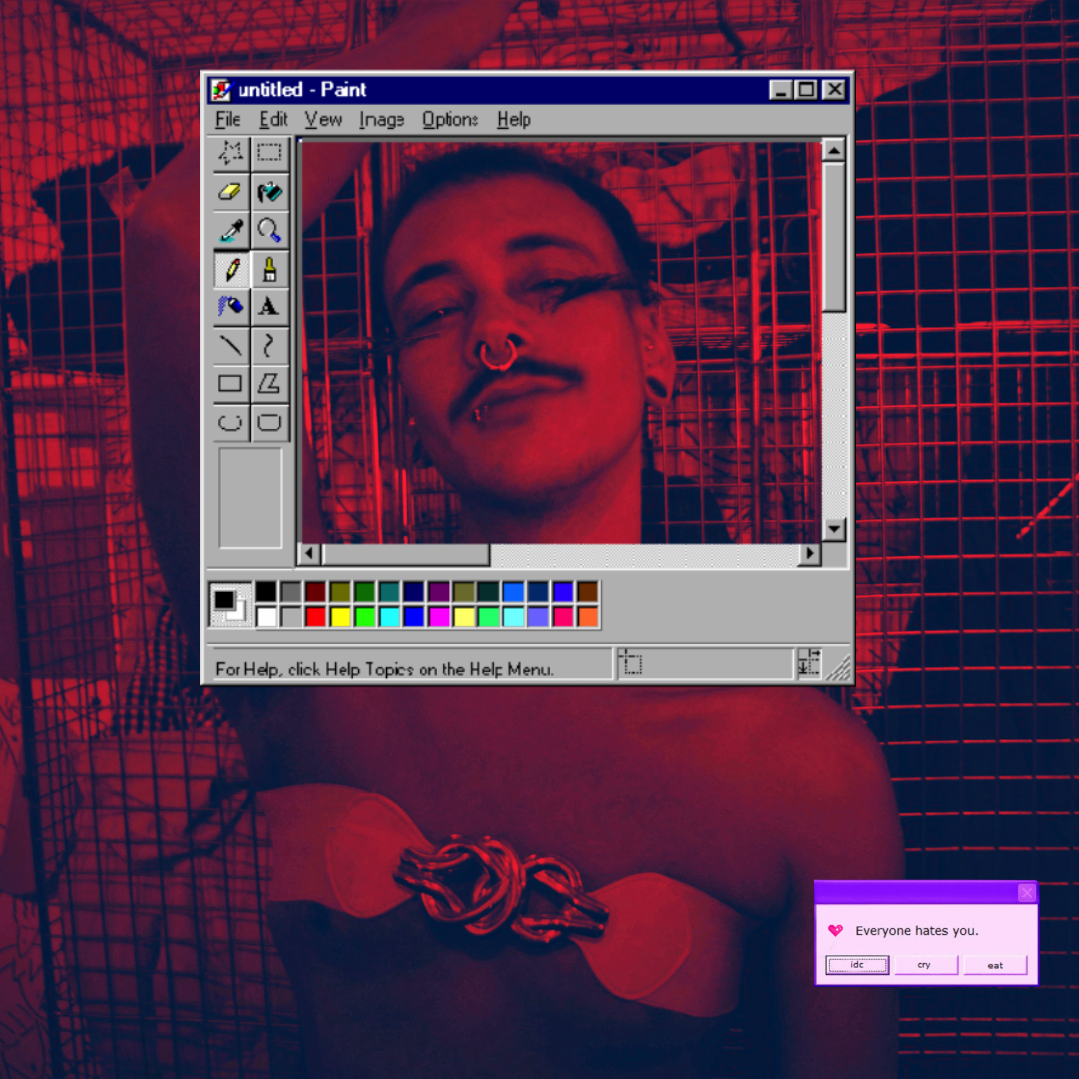Select the rectangular Select tool
Image resolution: width=1079 pixels, height=1079 pixels.
(x=269, y=153)
